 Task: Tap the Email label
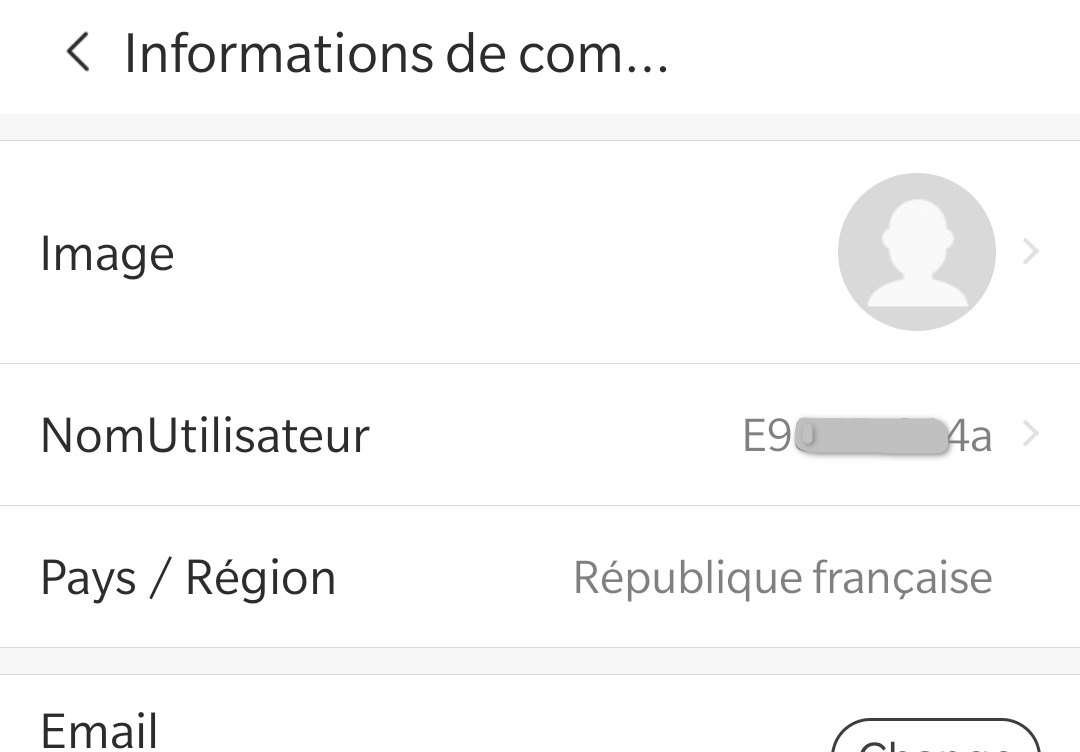tap(99, 729)
